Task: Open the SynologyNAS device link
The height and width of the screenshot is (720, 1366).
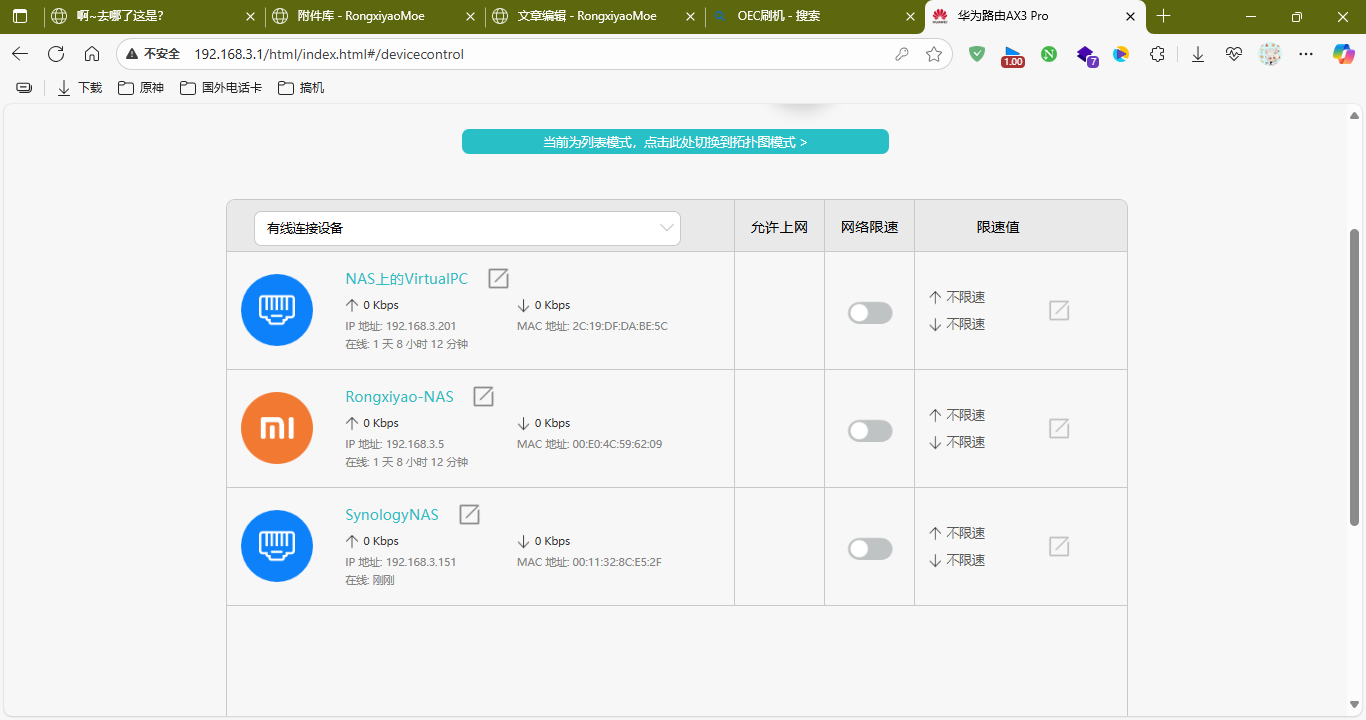Action: tap(392, 515)
